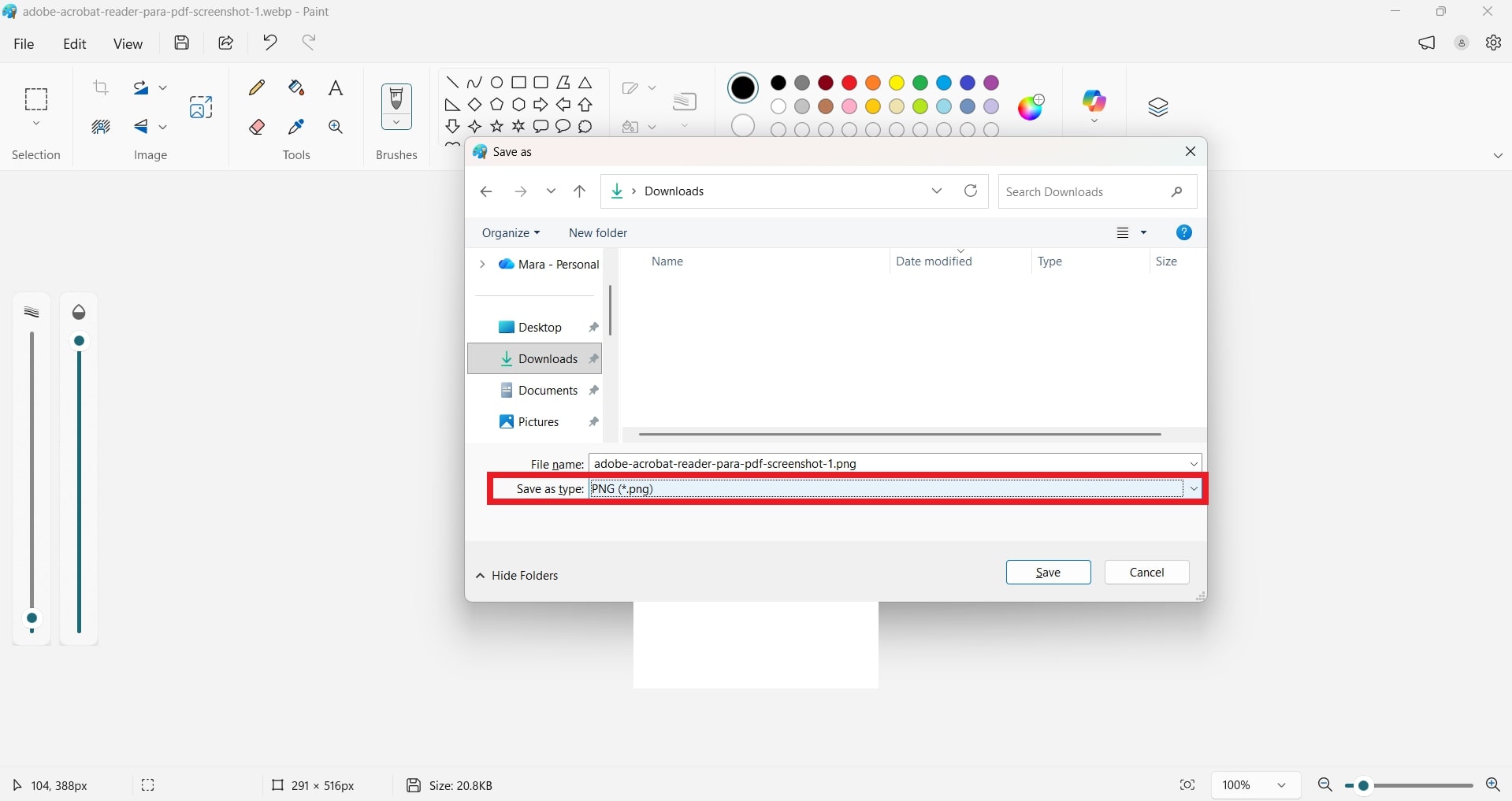
Task: Collapse the Paint ribbon chevron
Action: click(x=1499, y=156)
